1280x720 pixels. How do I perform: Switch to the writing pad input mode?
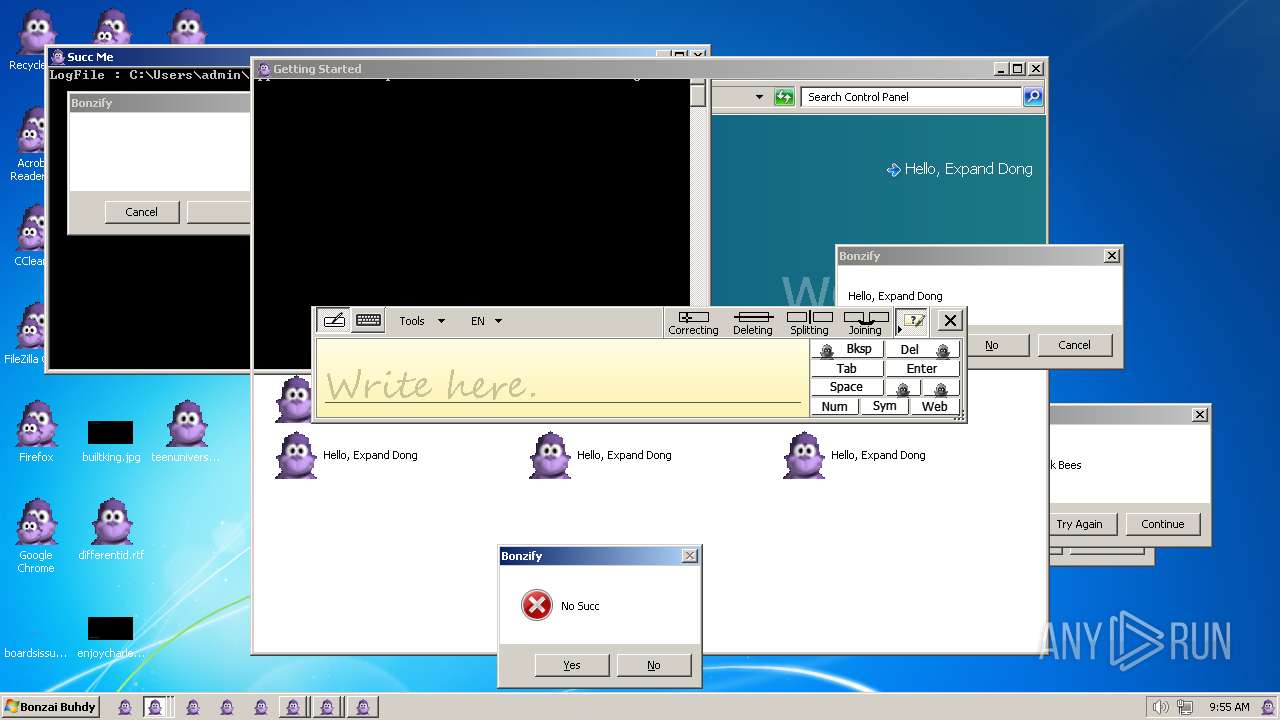point(334,321)
